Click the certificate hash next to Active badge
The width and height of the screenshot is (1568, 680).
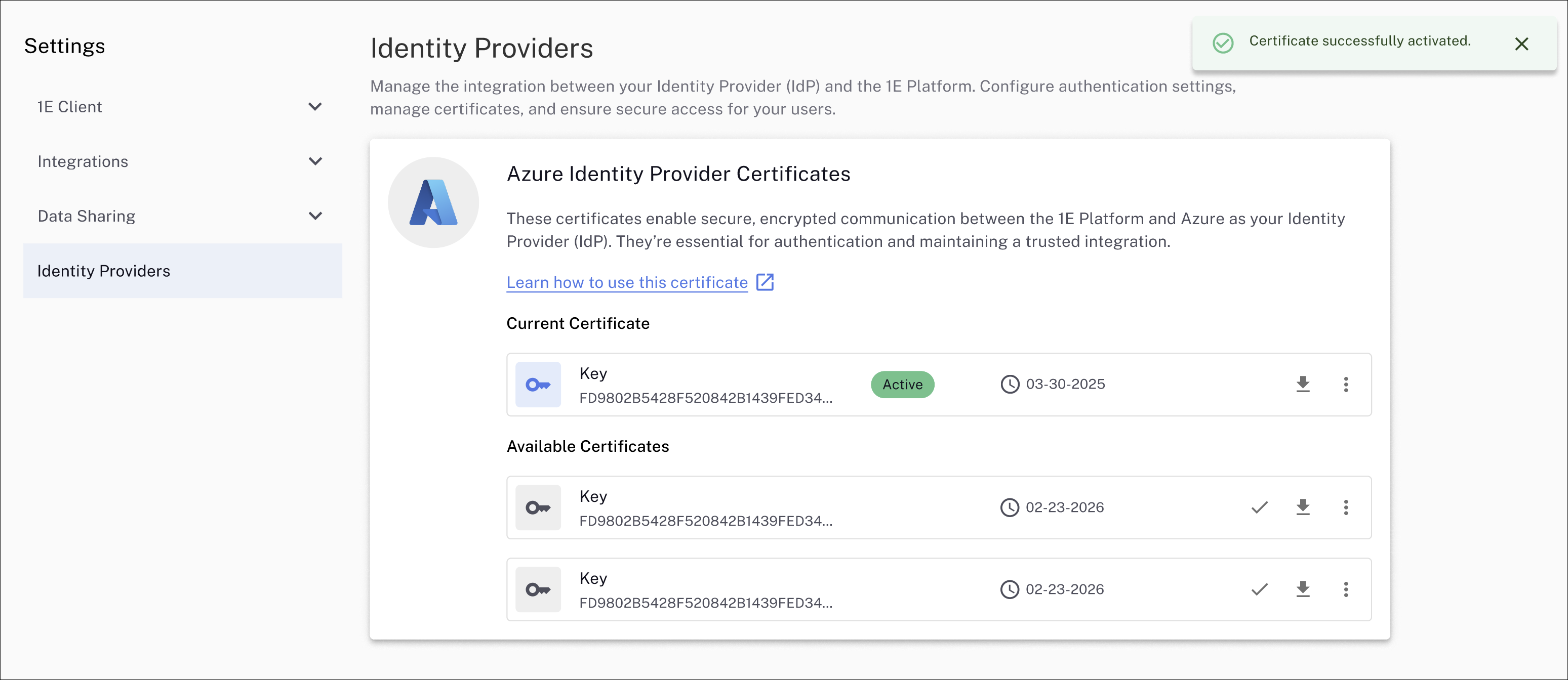705,398
